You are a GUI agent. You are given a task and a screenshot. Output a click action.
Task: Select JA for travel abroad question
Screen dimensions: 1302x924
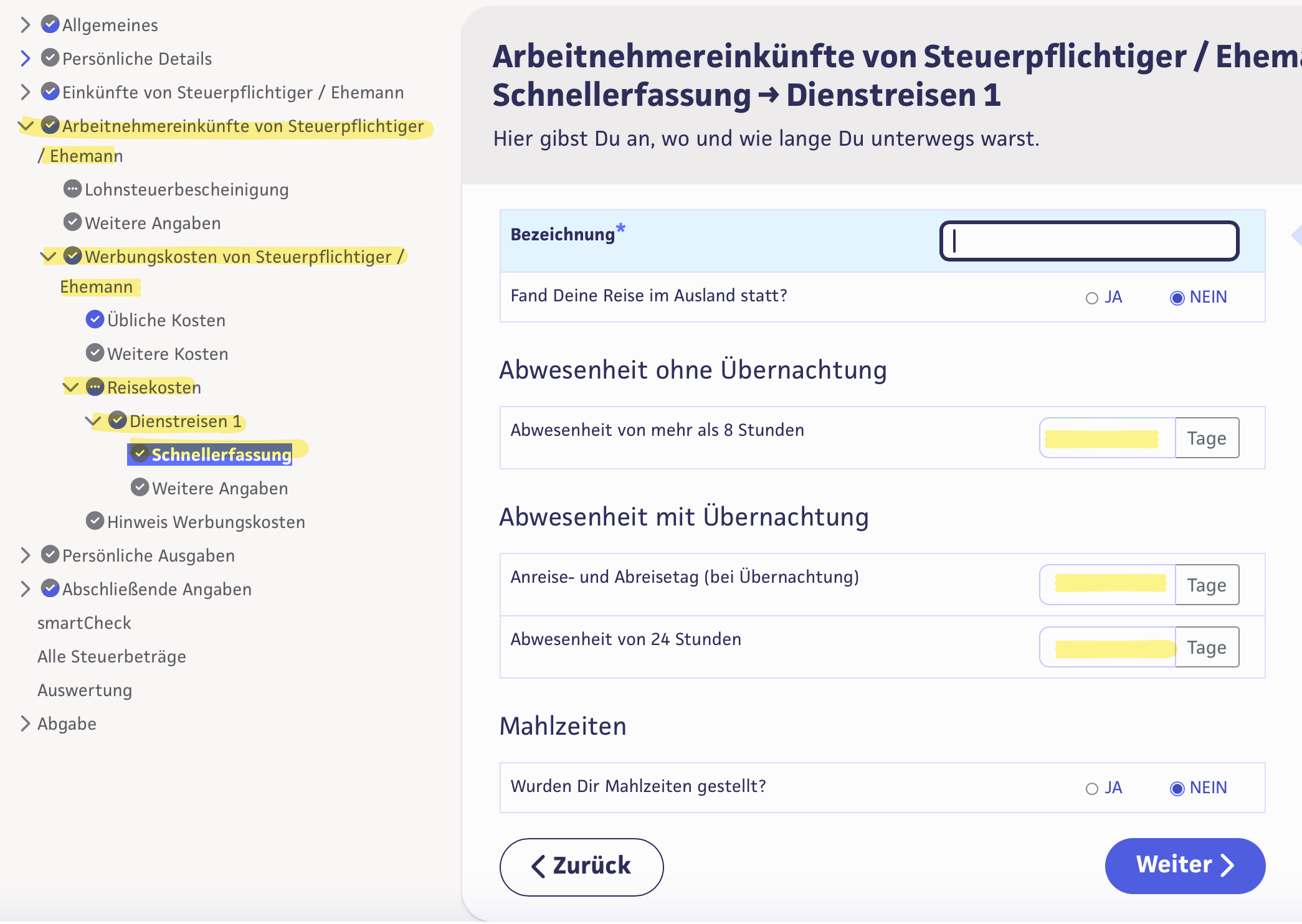1091,298
